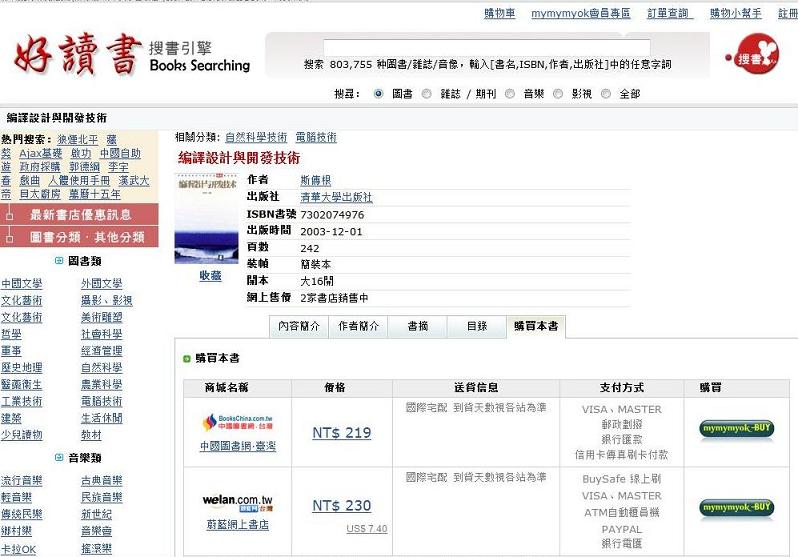Open the 古典音樂 category link
Screen dimensions: 798x557
pos(101,481)
